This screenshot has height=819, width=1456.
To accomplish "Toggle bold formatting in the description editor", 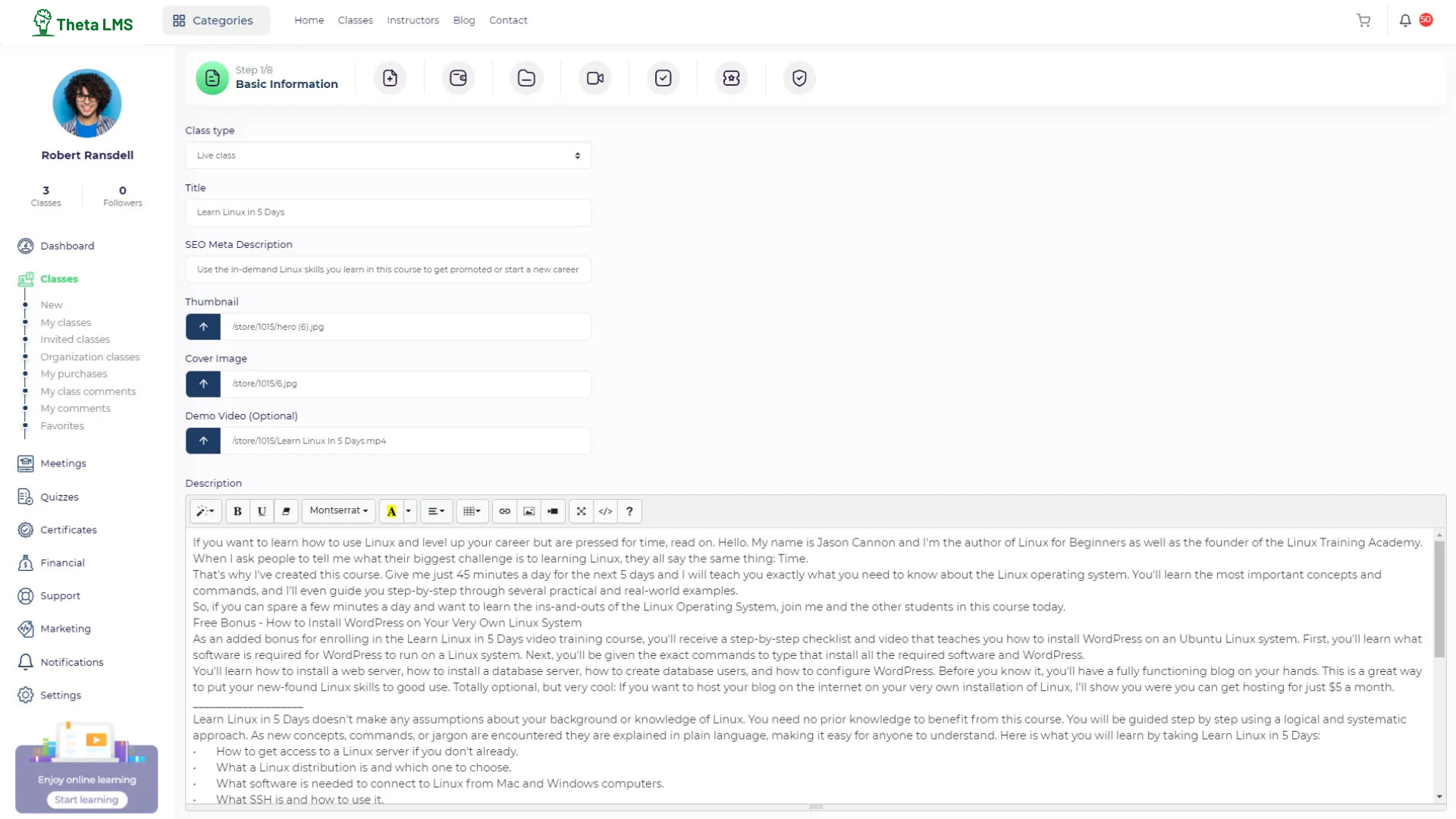I will pos(237,511).
